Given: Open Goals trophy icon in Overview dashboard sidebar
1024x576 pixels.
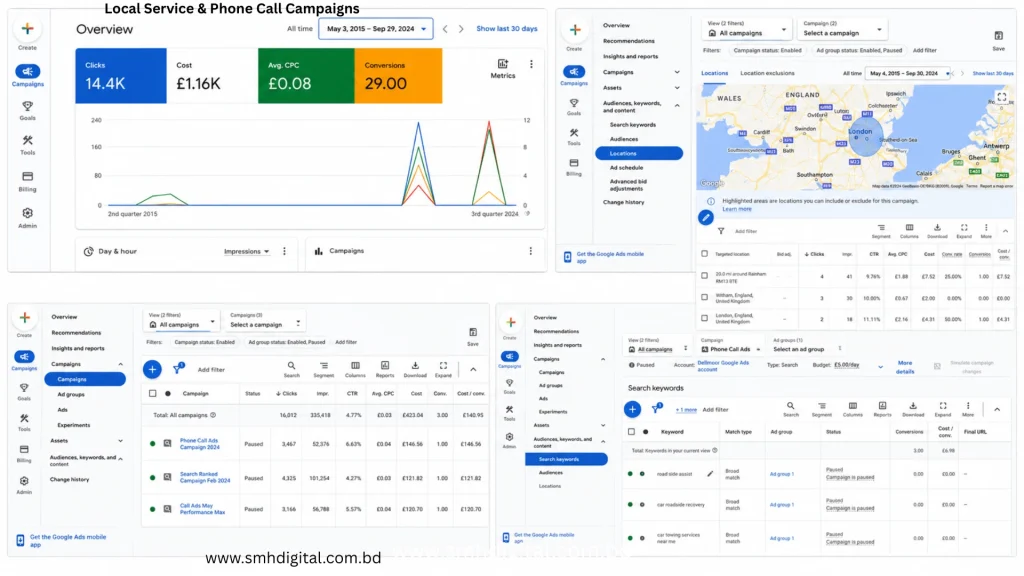Looking at the screenshot, I should (27, 106).
